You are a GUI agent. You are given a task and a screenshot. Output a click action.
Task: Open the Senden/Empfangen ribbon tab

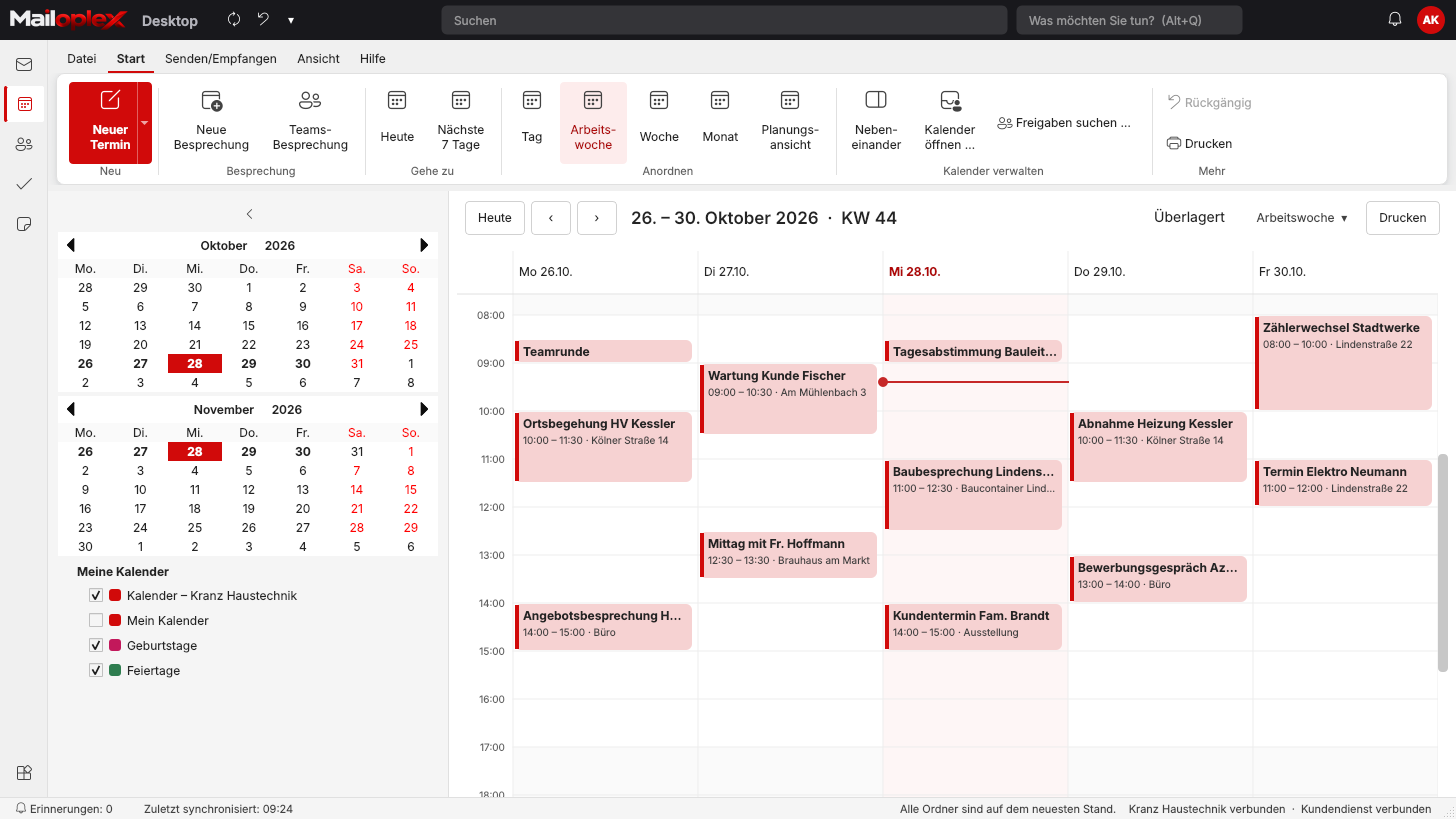pyautogui.click(x=221, y=59)
